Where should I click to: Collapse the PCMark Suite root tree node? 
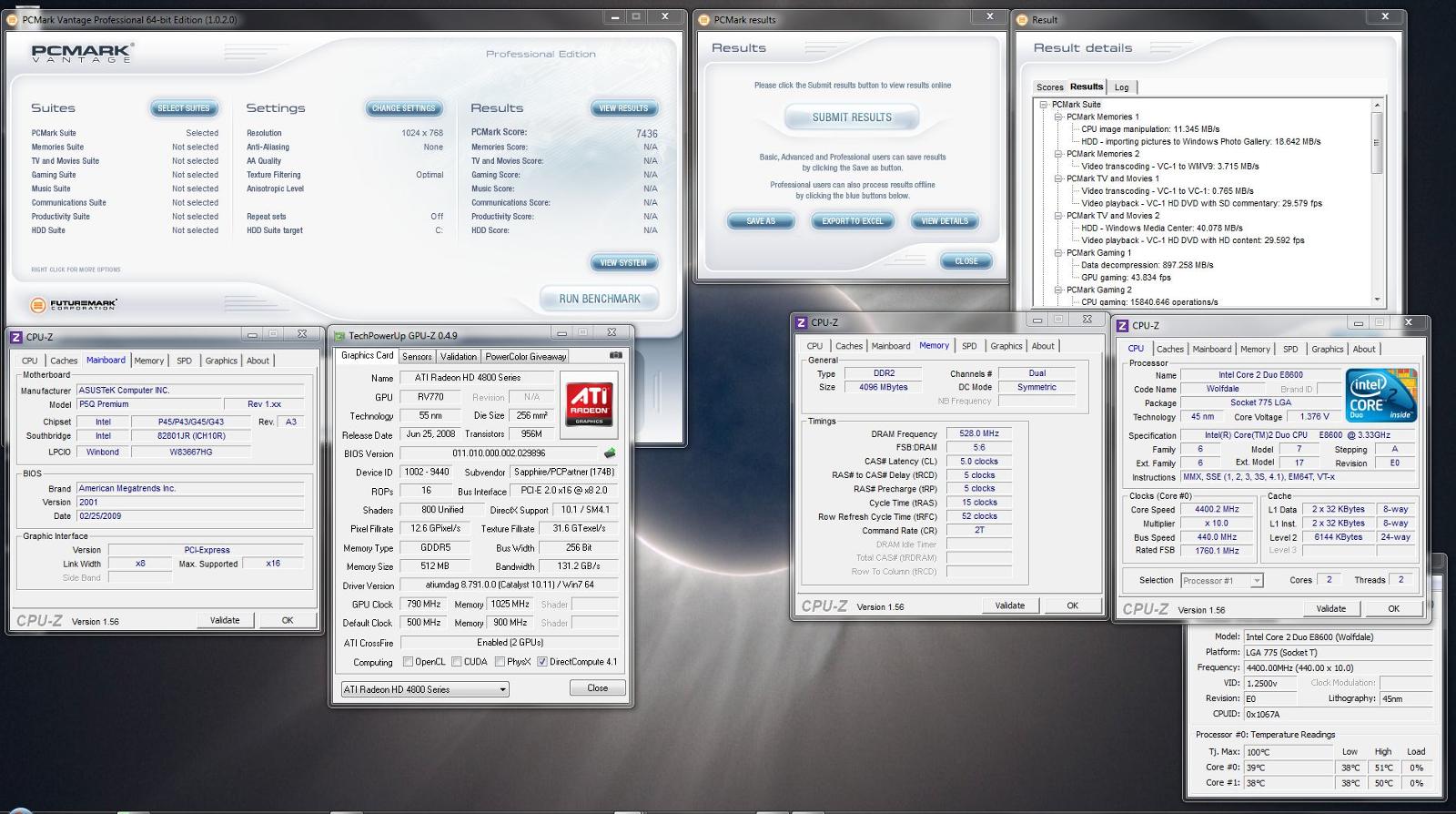[x=1044, y=105]
